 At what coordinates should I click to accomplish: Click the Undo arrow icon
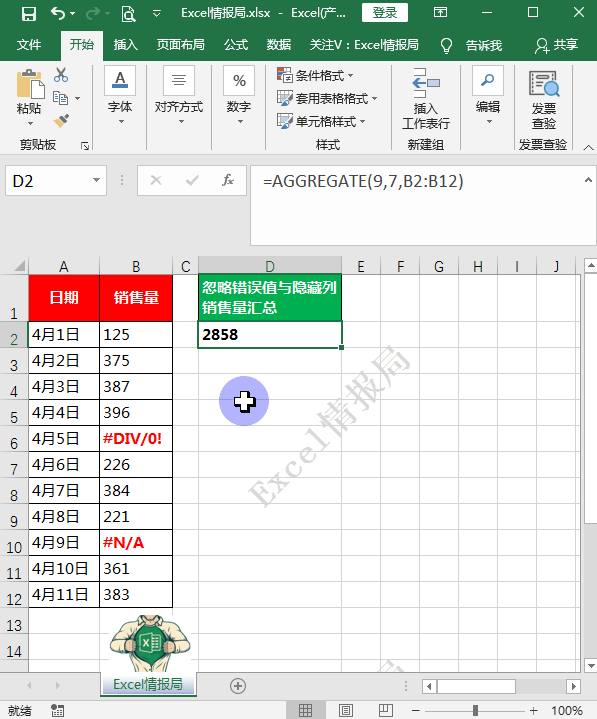click(x=58, y=13)
